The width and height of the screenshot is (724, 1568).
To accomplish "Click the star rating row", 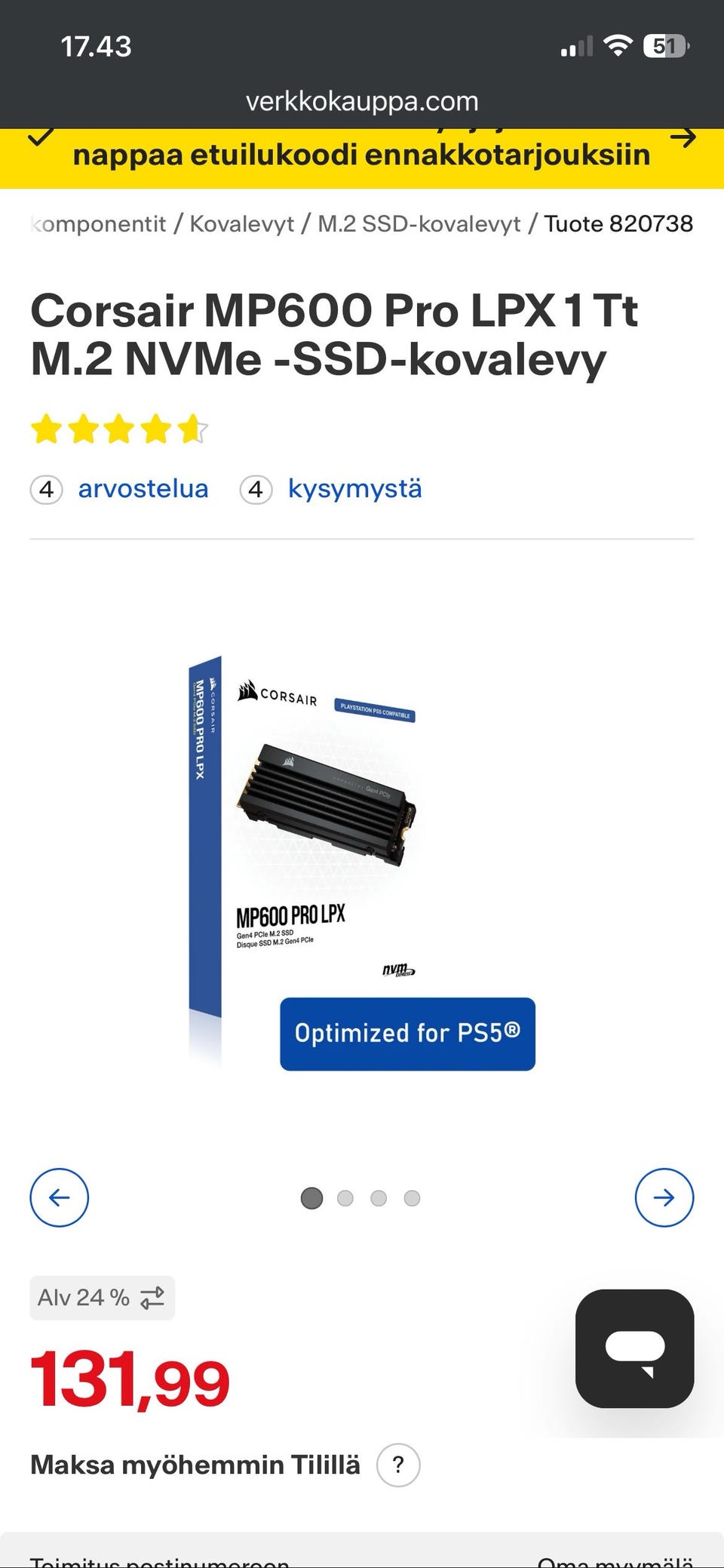I will [x=119, y=429].
